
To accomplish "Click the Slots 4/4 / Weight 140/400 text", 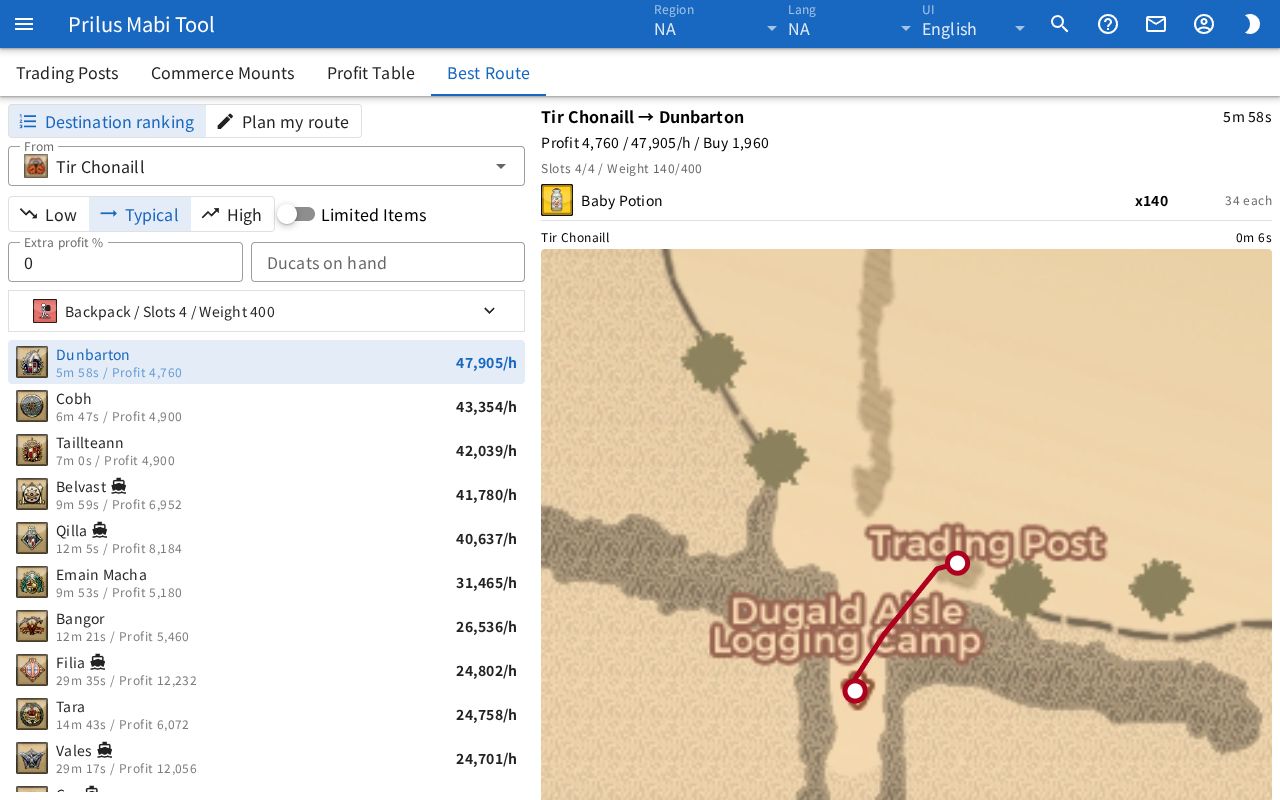I will pyautogui.click(x=621, y=168).
